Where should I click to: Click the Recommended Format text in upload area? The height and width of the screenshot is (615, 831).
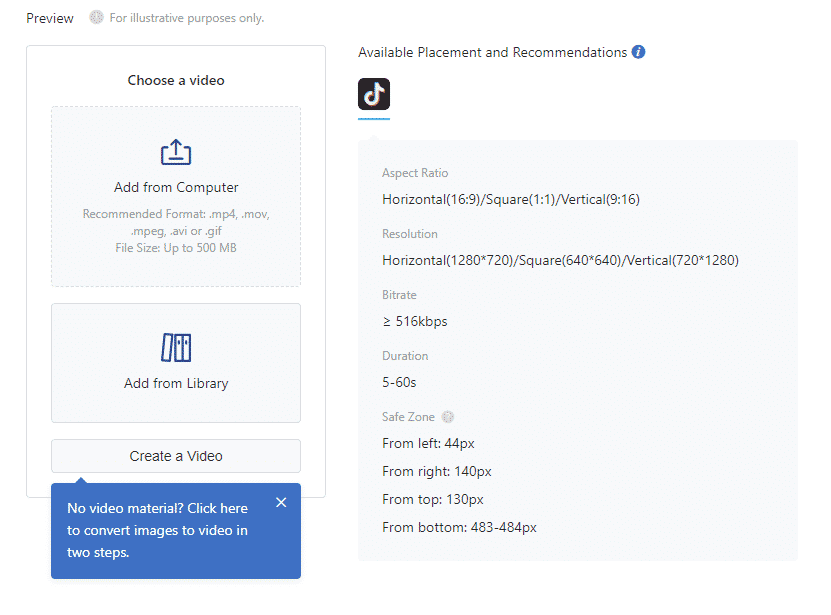176,222
